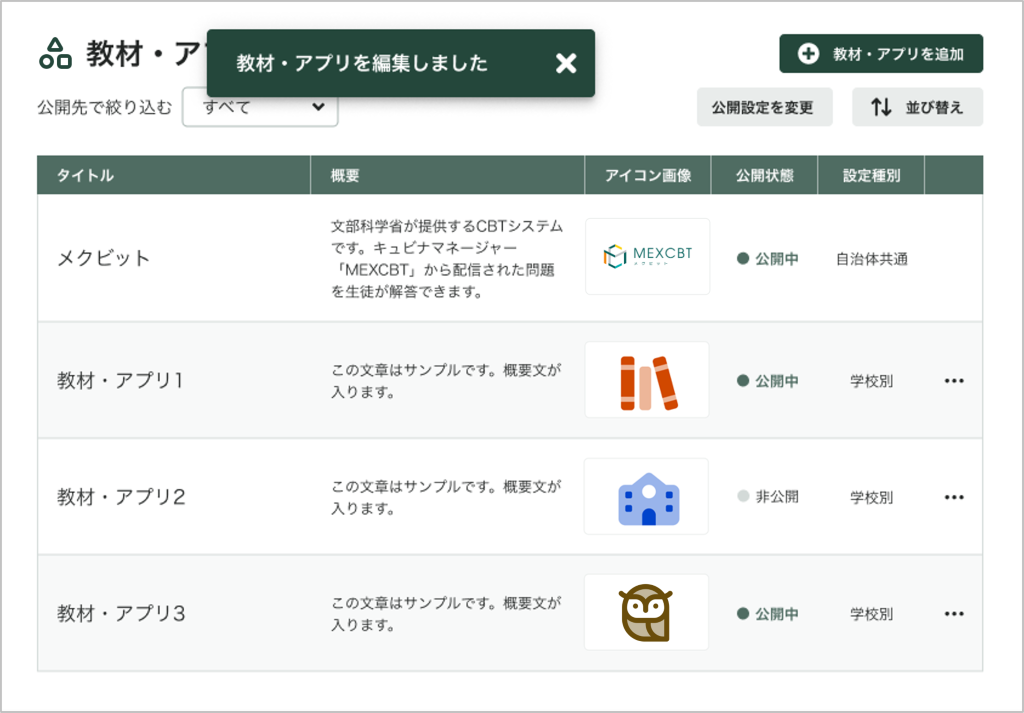The height and width of the screenshot is (713, 1024).
Task: Click the 設定種別 column header
Action: (871, 175)
